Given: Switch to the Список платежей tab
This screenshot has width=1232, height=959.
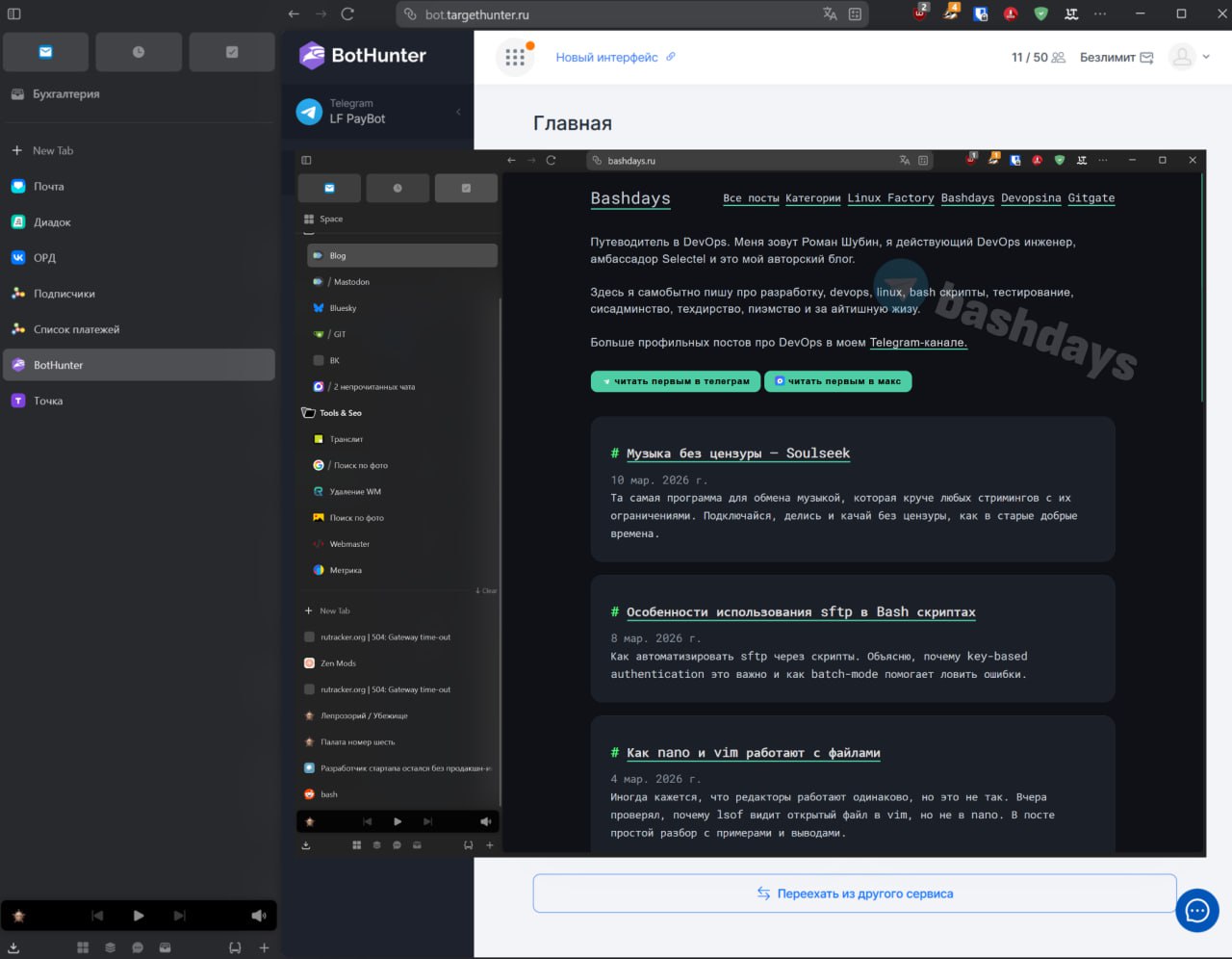Looking at the screenshot, I should pyautogui.click(x=77, y=329).
